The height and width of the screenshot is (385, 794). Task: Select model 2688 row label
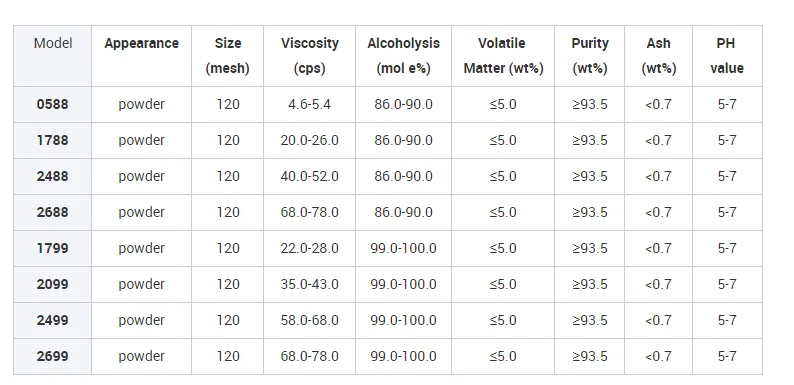(52, 212)
